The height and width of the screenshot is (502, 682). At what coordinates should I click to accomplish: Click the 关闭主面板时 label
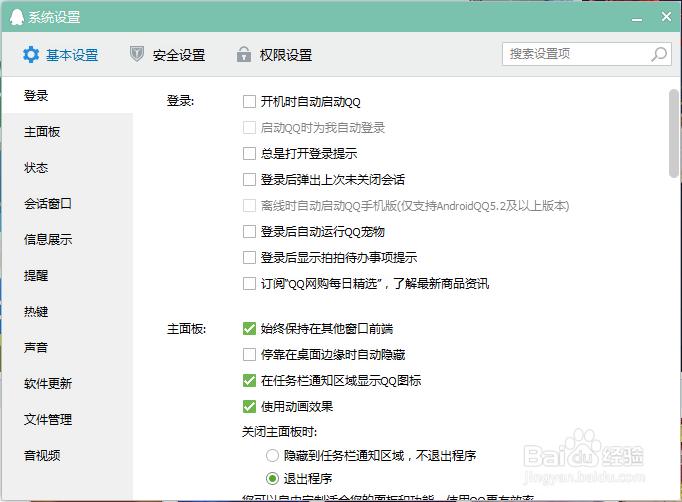[x=280, y=432]
